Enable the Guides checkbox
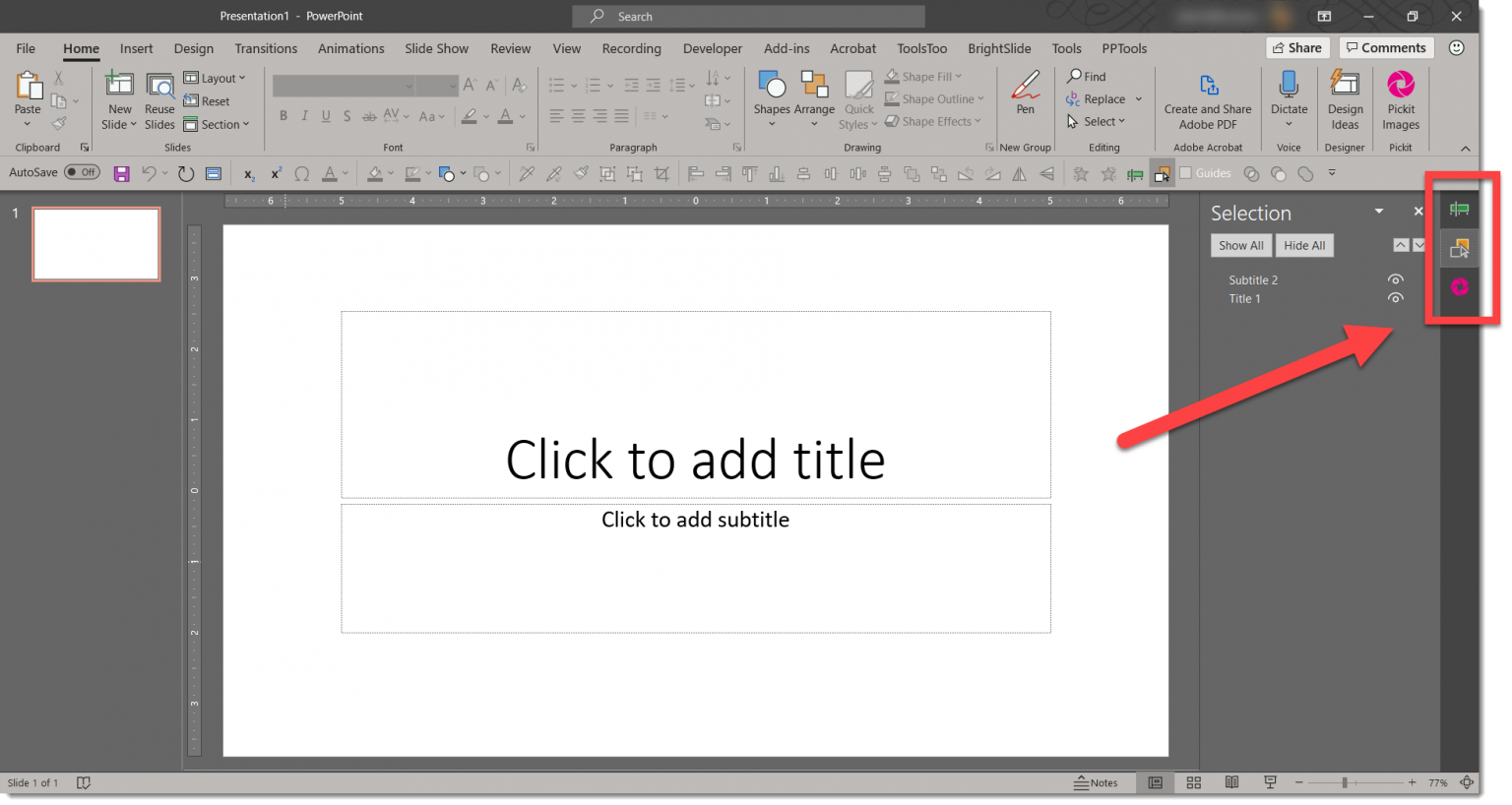This screenshot has height=805, width=1512. pyautogui.click(x=1186, y=173)
